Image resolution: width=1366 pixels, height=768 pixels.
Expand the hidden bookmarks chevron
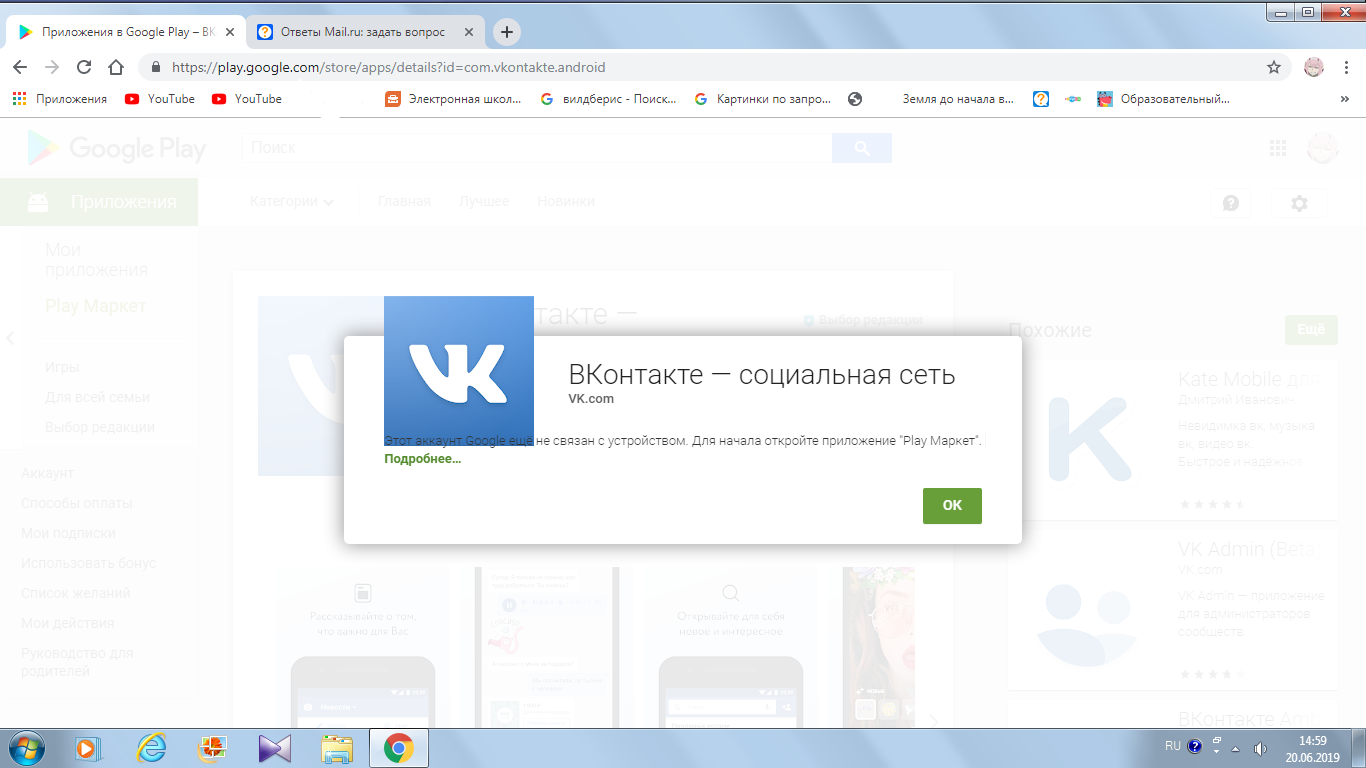click(x=1344, y=99)
